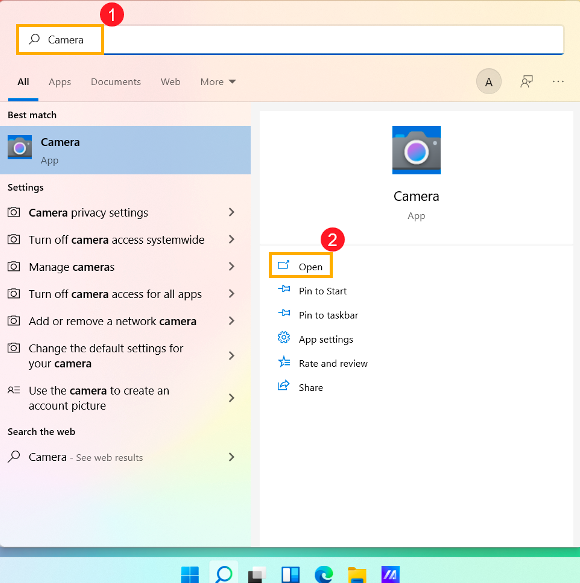
Task: Expand arrow for Add or remove network camera
Action: coord(231,321)
